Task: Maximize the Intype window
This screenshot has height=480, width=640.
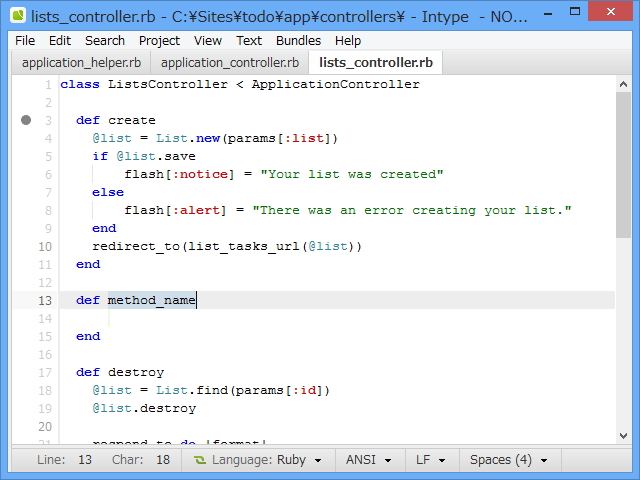Action: tap(575, 12)
